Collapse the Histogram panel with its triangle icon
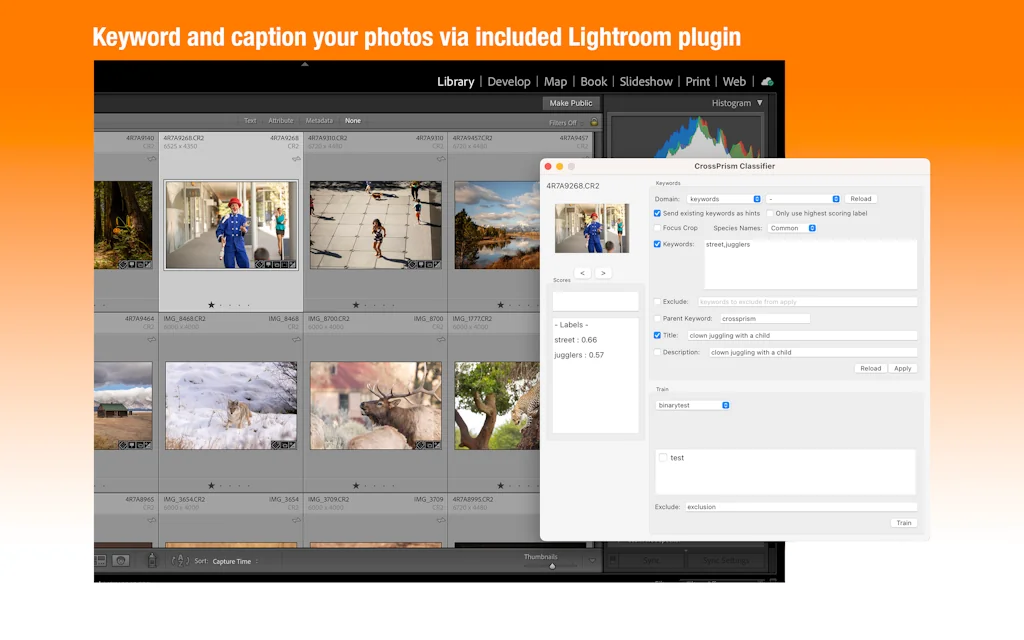The image size is (1024, 640). [758, 102]
